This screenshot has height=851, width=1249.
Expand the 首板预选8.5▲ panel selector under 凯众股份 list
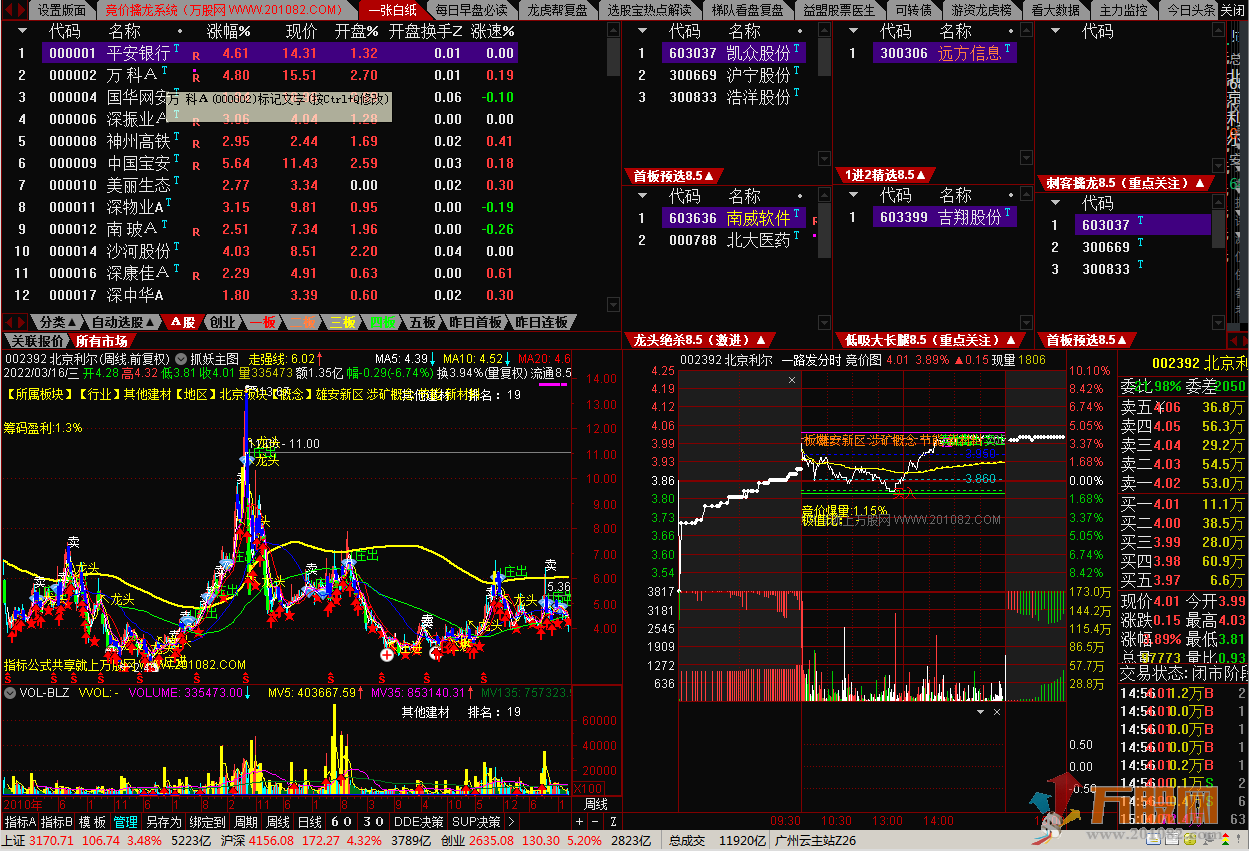click(x=674, y=175)
